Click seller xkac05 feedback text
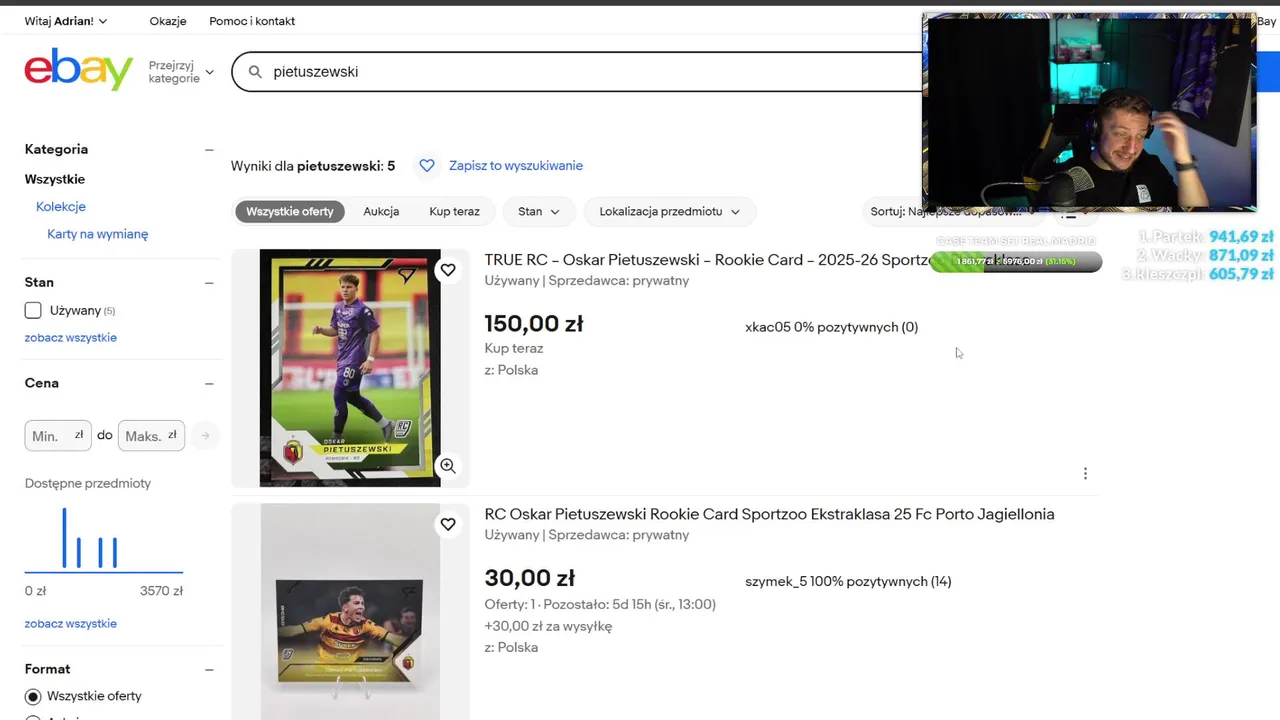 [x=832, y=327]
